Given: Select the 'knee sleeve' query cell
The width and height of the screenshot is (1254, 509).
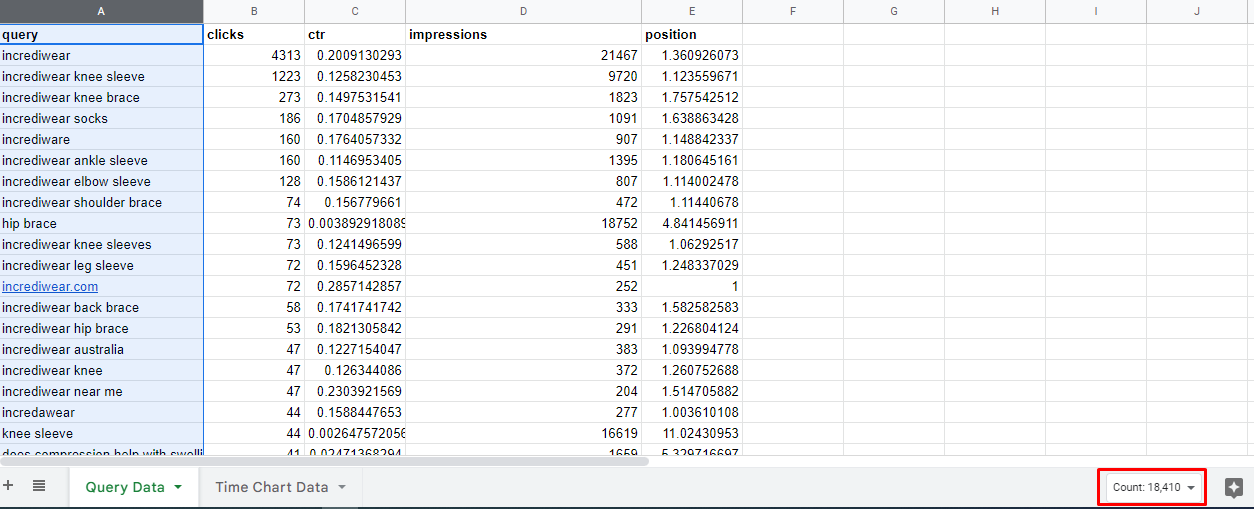Looking at the screenshot, I should coord(102,433).
